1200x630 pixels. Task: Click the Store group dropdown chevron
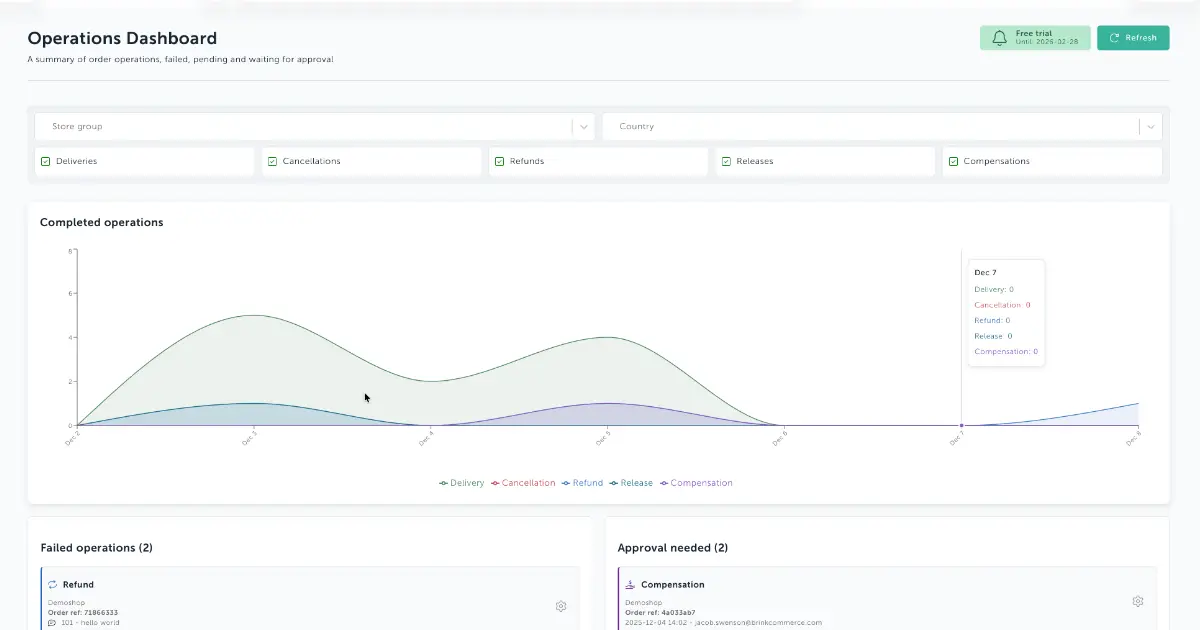(583, 126)
